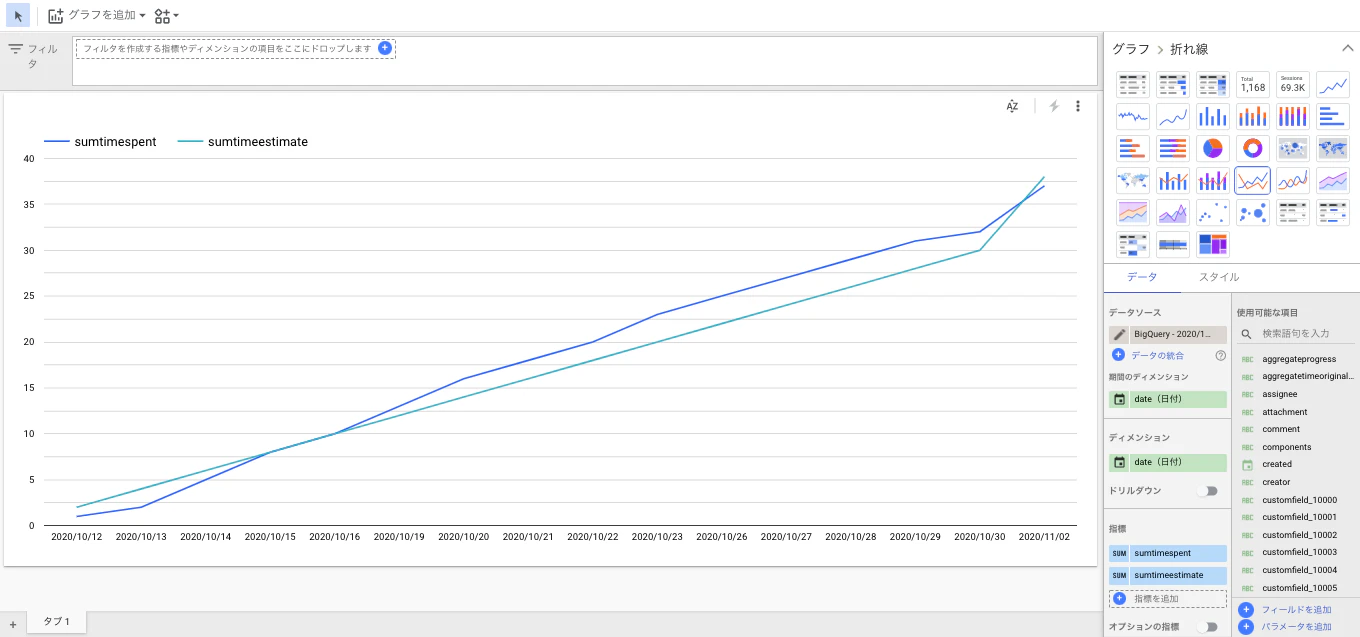Click 指標を追加 to add a metric

pyautogui.click(x=1168, y=598)
